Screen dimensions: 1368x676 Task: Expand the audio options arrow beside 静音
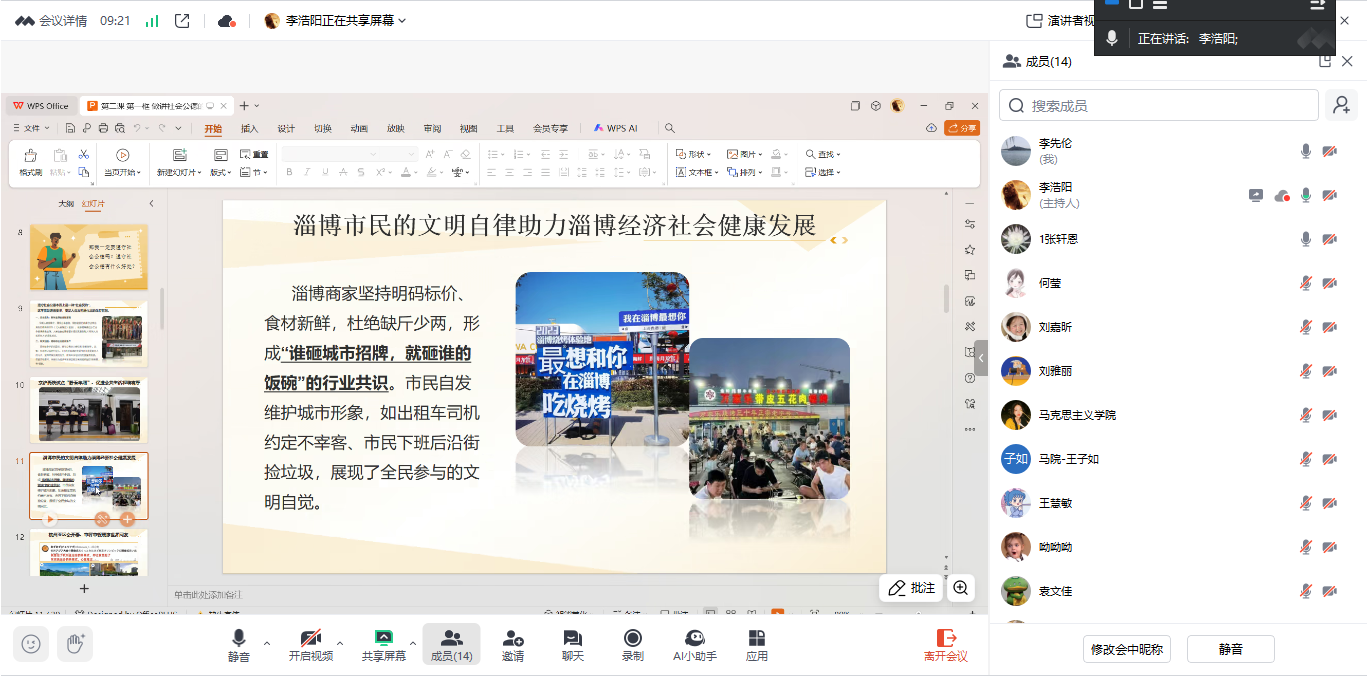click(266, 643)
